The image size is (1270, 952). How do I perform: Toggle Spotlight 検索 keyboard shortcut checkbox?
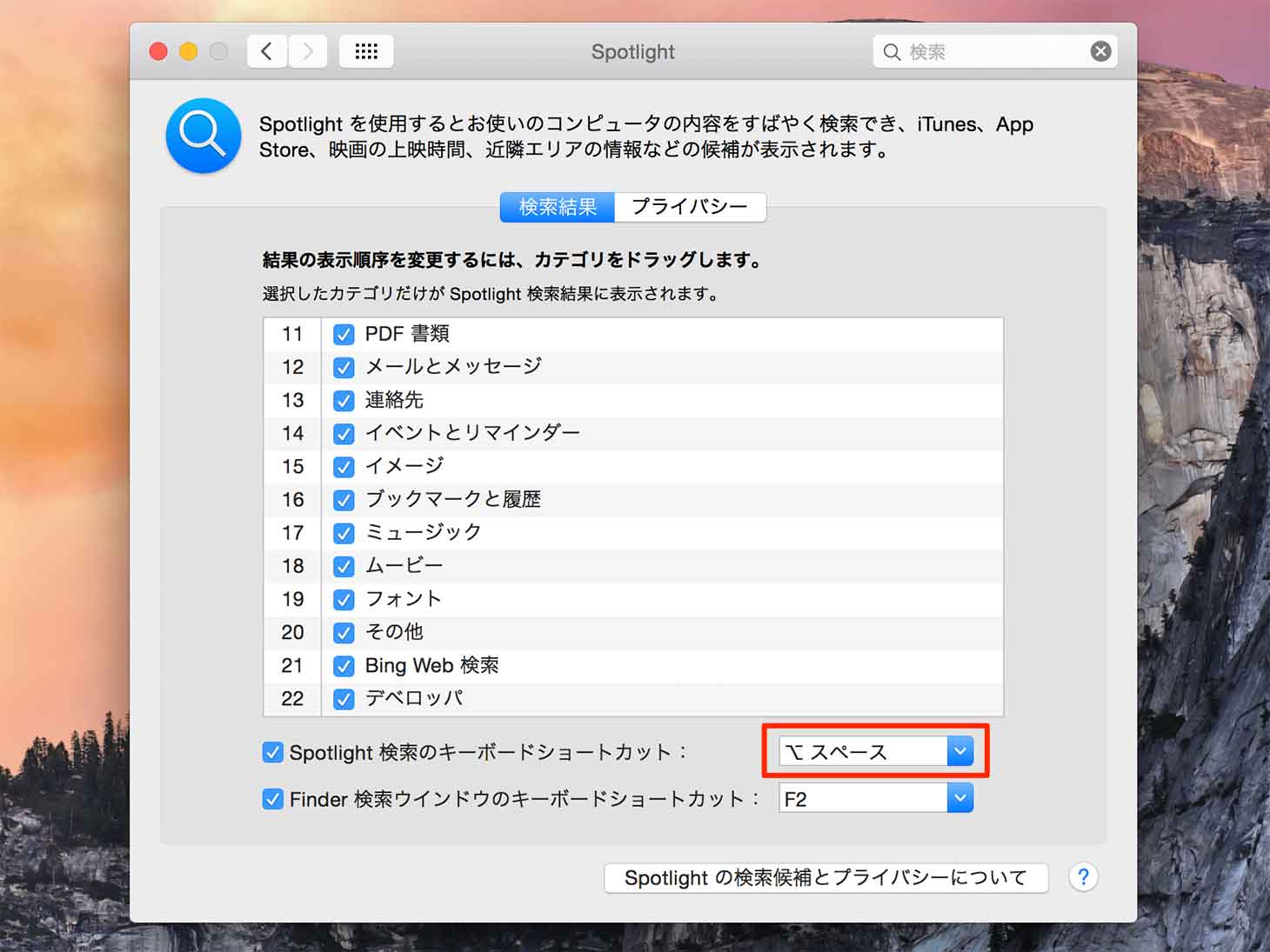(x=272, y=752)
